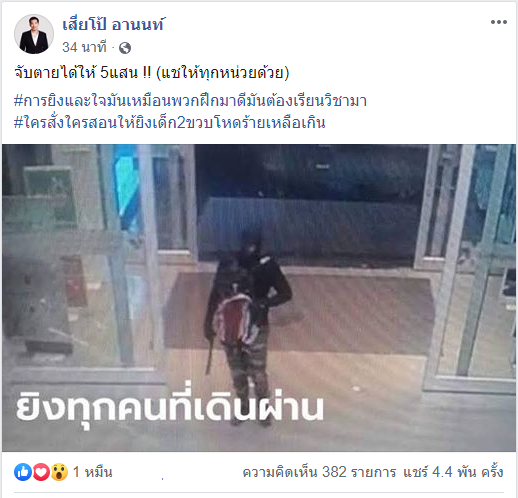Image resolution: width=518 pixels, height=498 pixels.
Task: Click the red heart Love reaction icon
Action: [x=41, y=472]
